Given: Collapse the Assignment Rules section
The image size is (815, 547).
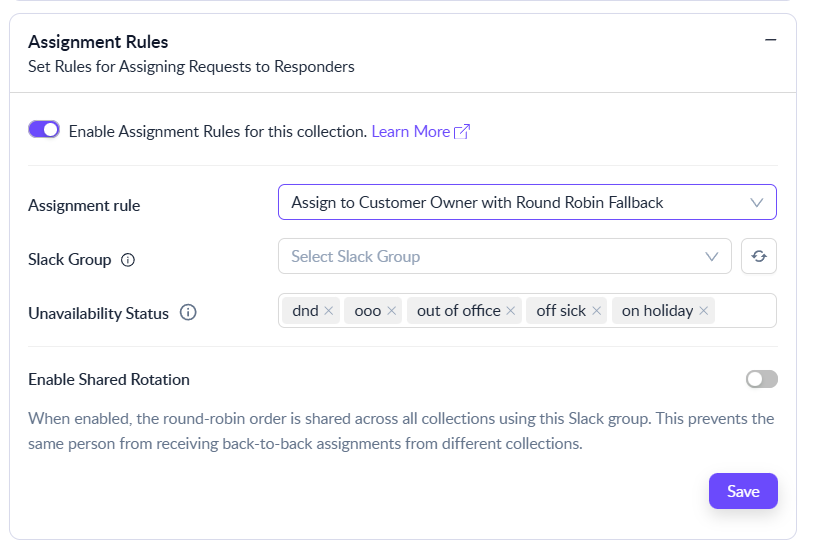Looking at the screenshot, I should point(770,40).
